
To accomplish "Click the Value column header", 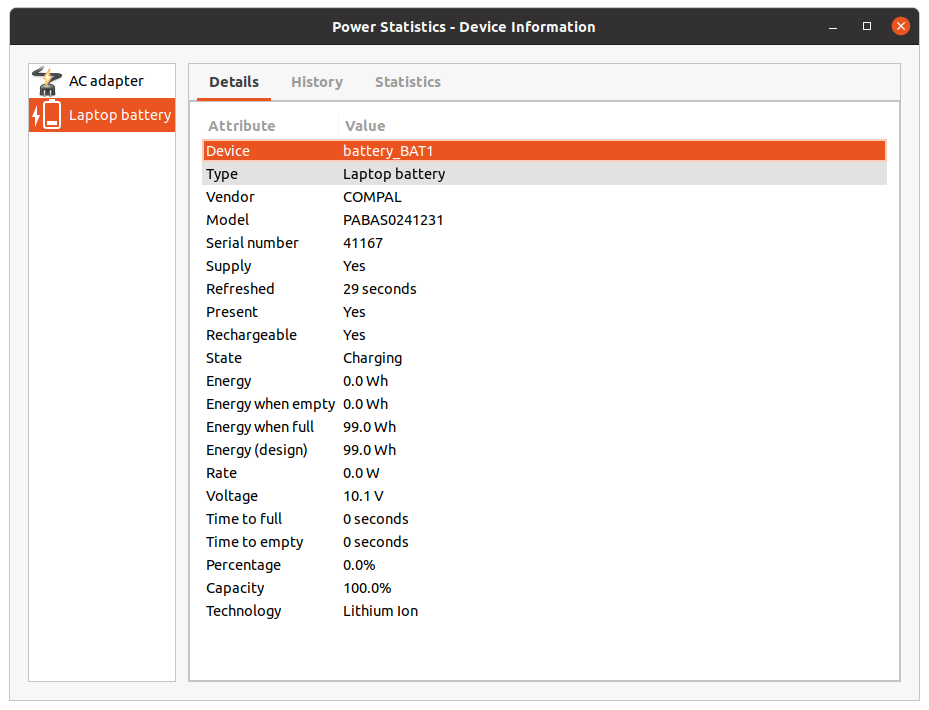I will tap(365, 126).
